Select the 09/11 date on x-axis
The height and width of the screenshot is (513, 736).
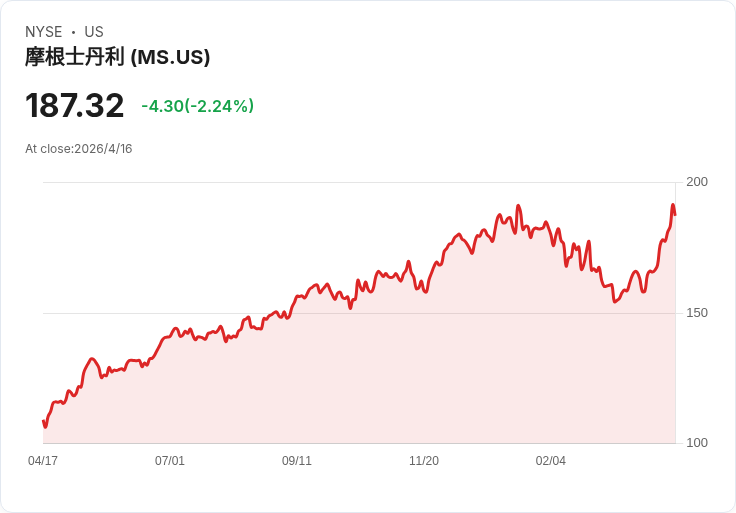[x=297, y=461]
